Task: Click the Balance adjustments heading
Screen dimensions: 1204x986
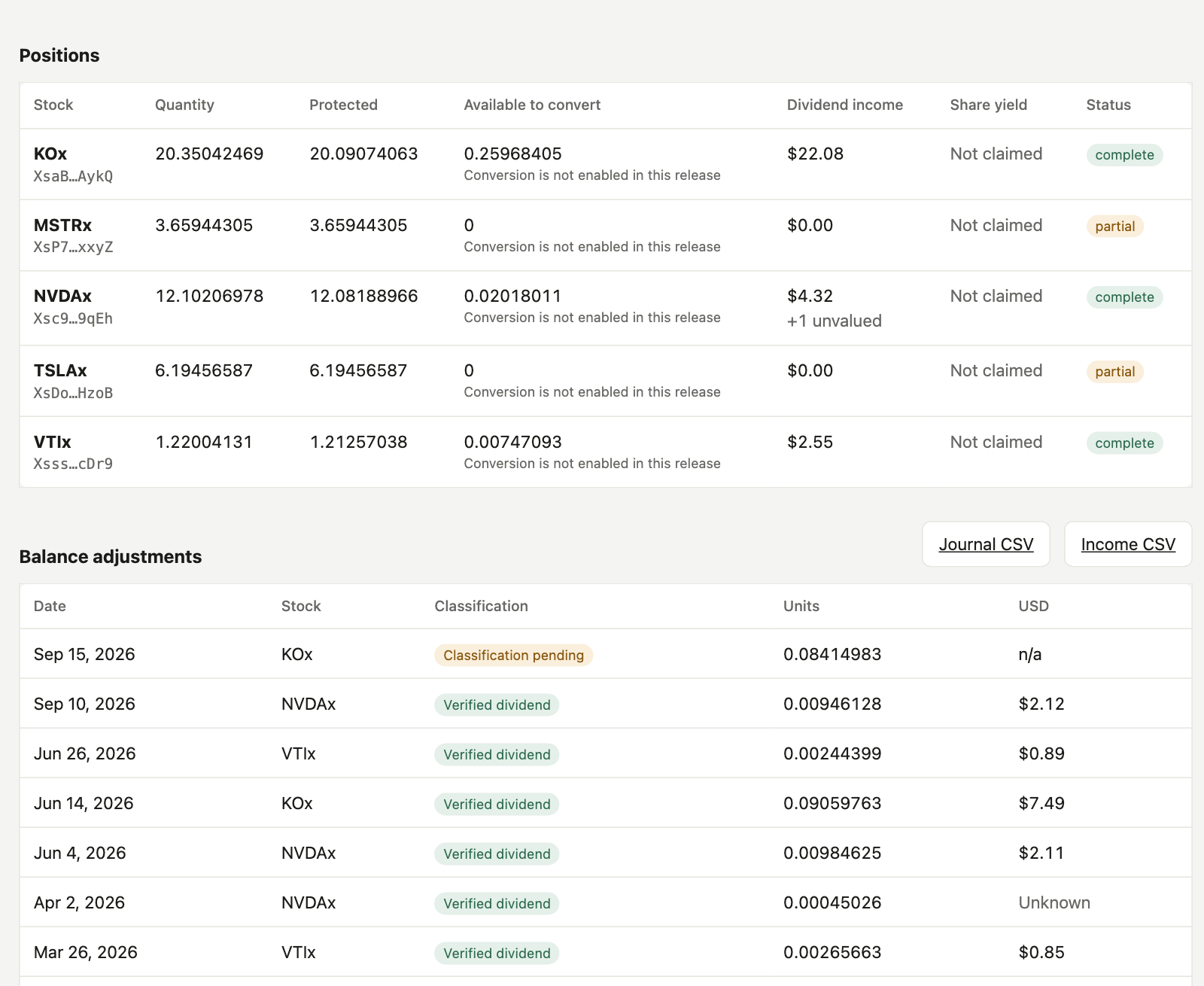Action: pyautogui.click(x=111, y=556)
